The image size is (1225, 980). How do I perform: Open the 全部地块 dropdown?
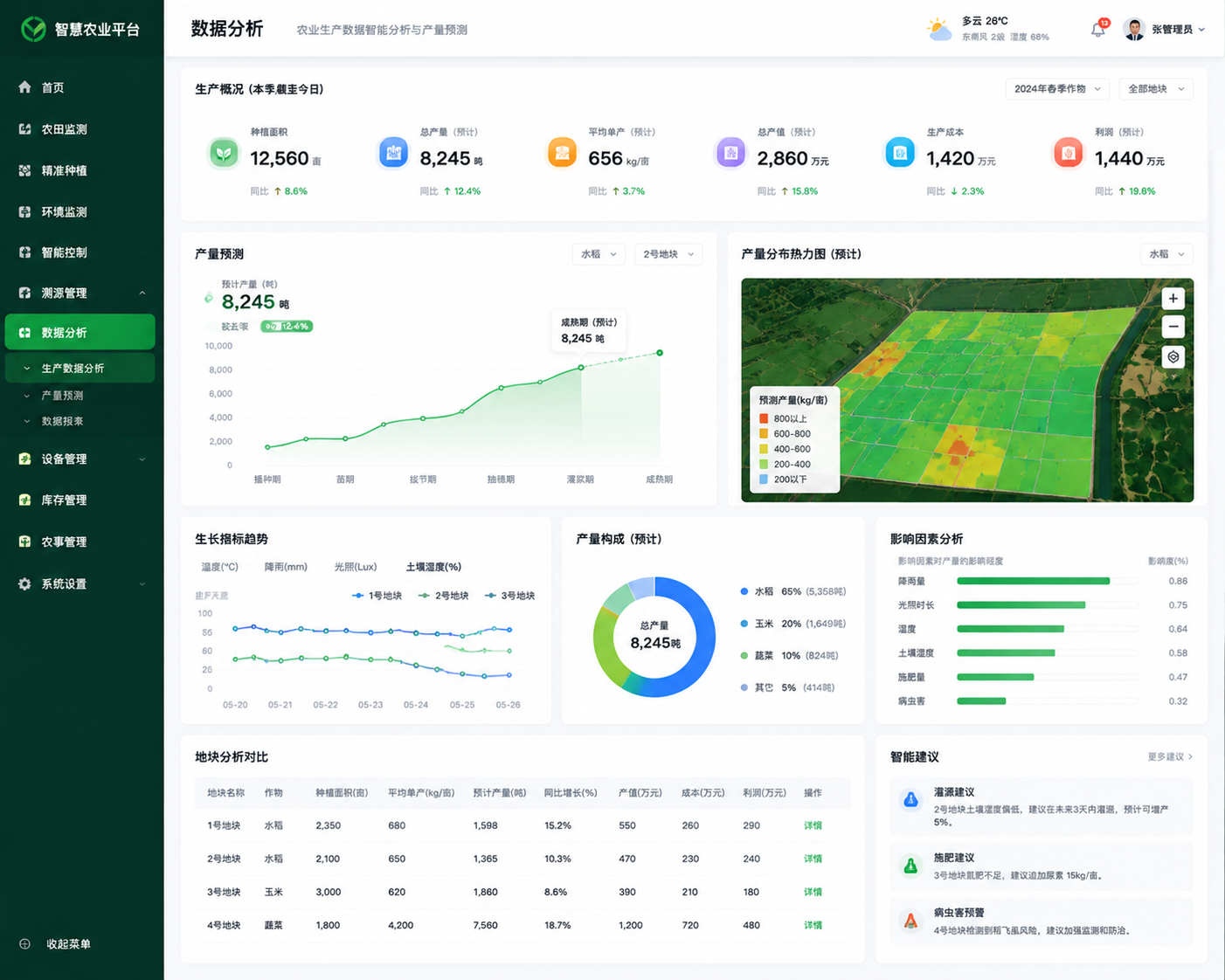coord(1156,89)
